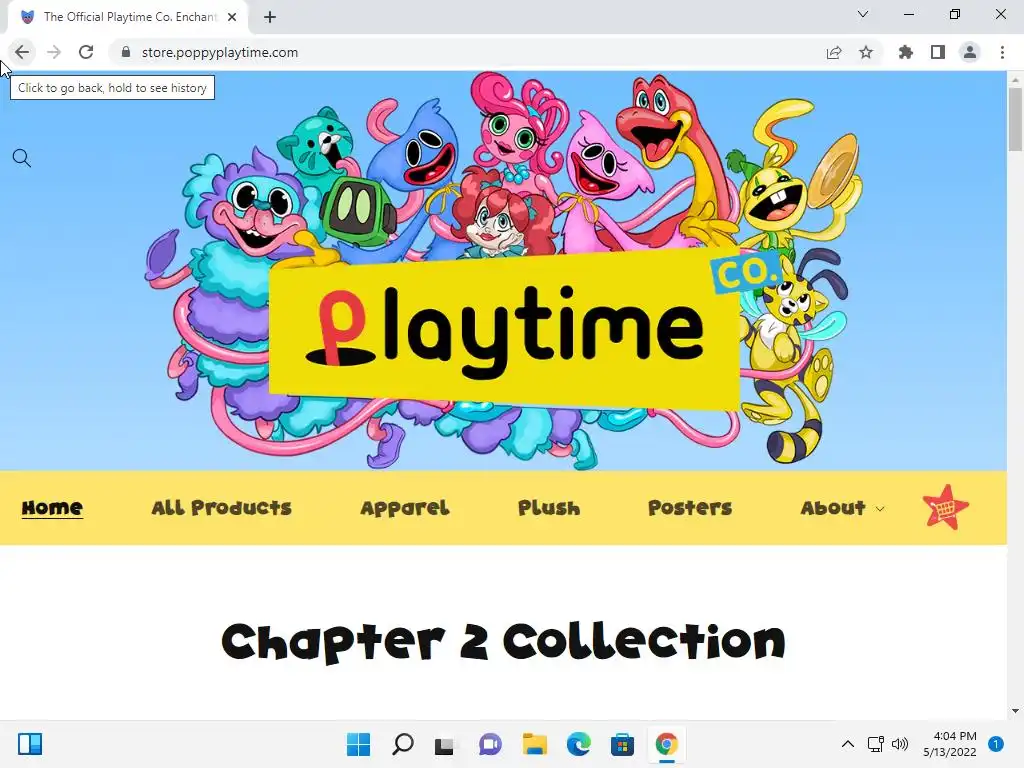This screenshot has width=1024, height=768.
Task: Open File Explorer from the taskbar
Action: click(x=534, y=744)
